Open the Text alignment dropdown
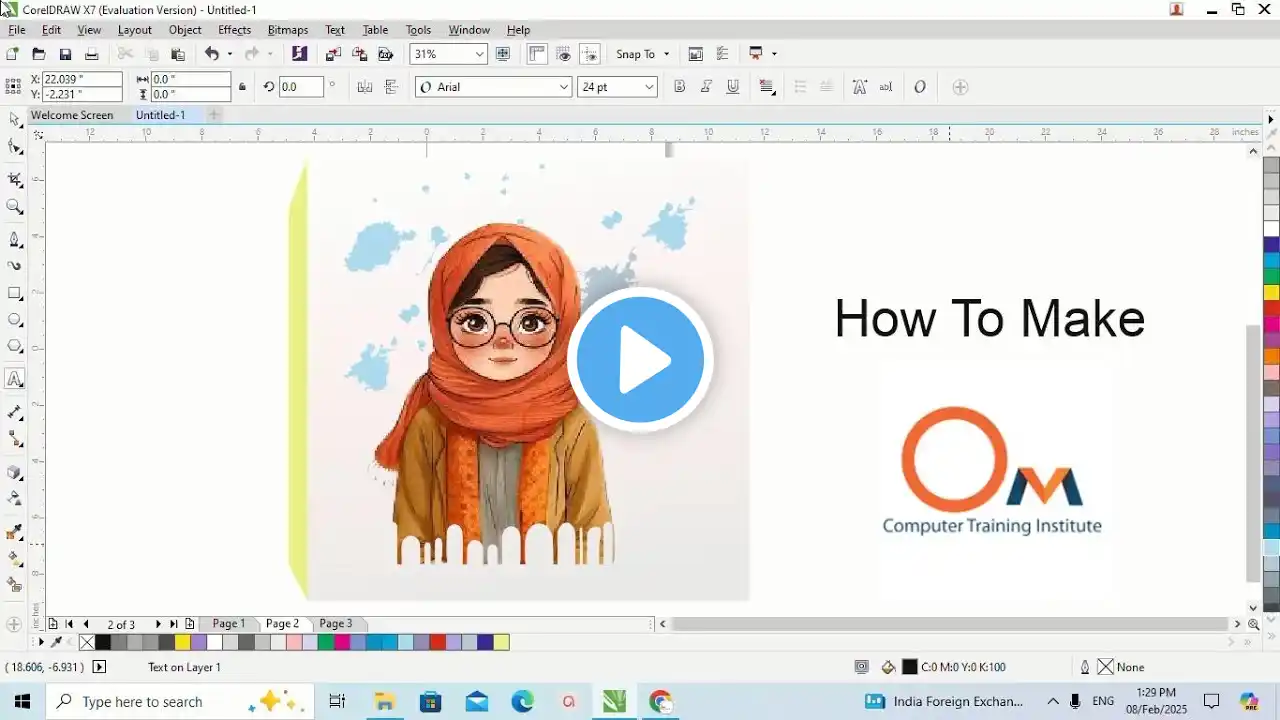 767,87
